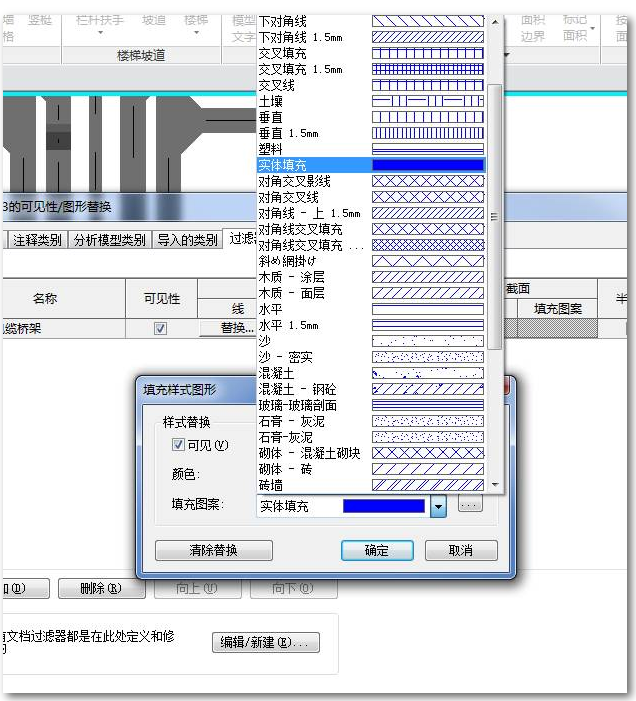Click solid blue swatch in 填充图案 combo box

click(383, 506)
